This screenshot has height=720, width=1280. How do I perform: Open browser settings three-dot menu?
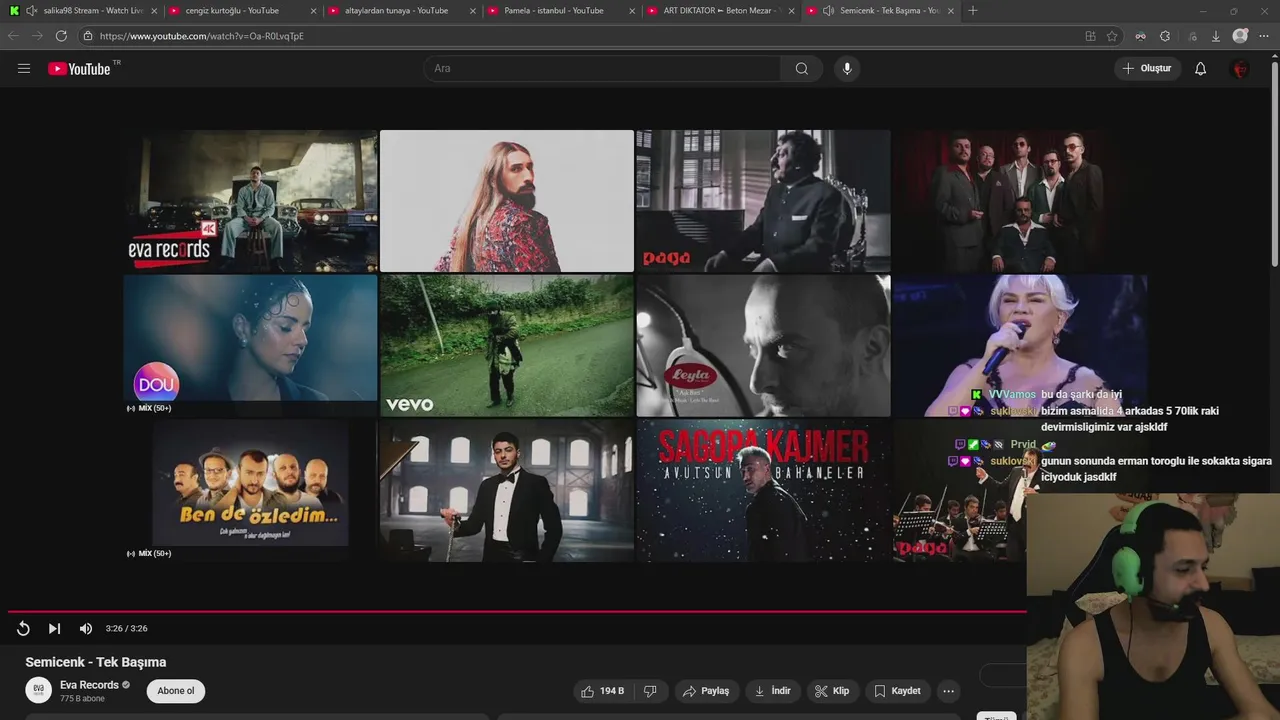pyautogui.click(x=1265, y=36)
